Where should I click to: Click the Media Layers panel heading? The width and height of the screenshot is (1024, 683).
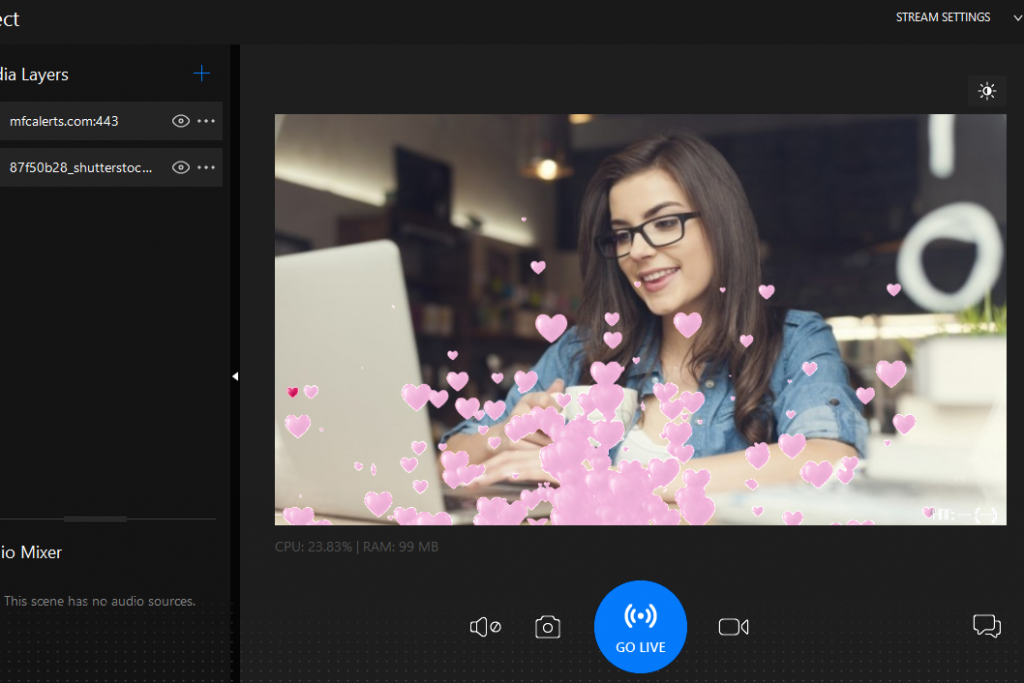[34, 74]
